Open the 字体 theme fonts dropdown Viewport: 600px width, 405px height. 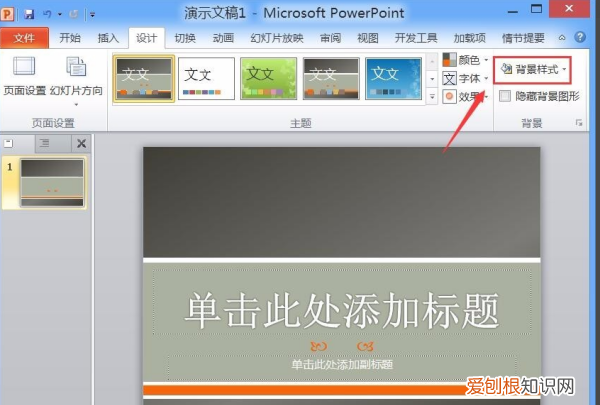click(x=466, y=78)
